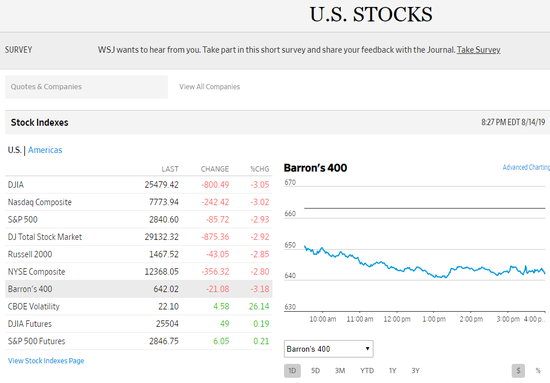This screenshot has height=383, width=550.
Task: Select the S&P 500 Futures row
Action: pyautogui.click(x=139, y=341)
